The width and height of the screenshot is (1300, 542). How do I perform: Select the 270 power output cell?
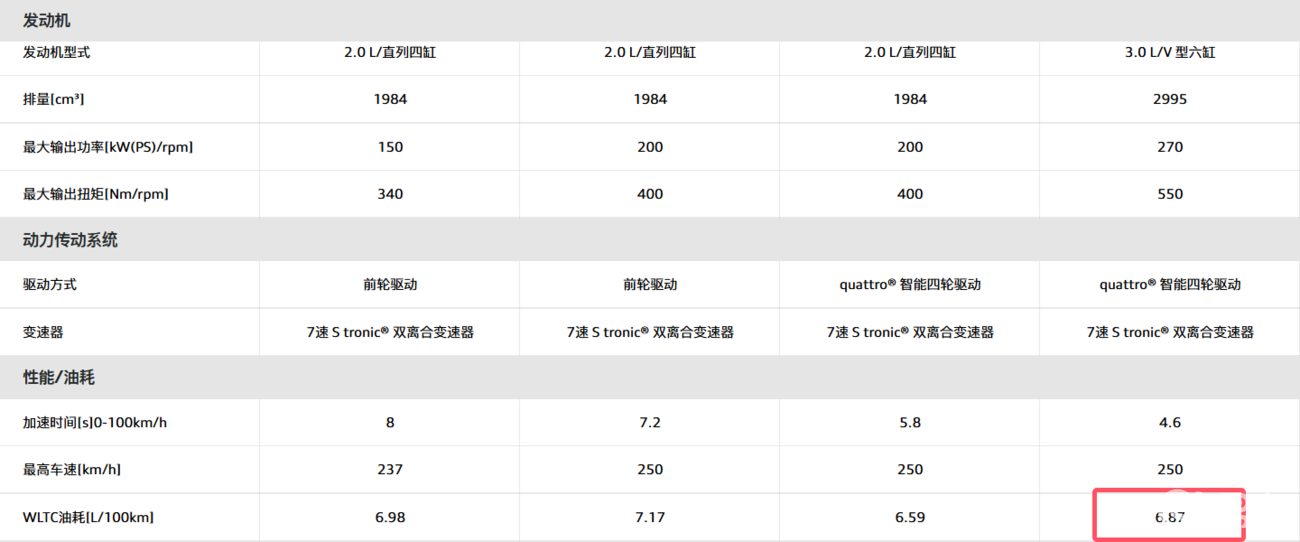1169,147
